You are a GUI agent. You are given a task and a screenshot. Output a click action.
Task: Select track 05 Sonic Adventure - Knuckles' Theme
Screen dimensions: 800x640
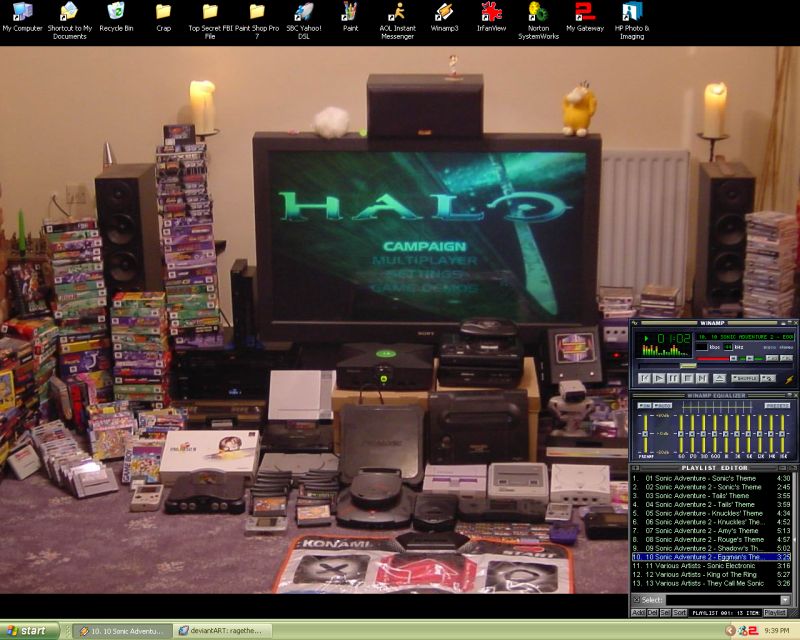(711, 513)
